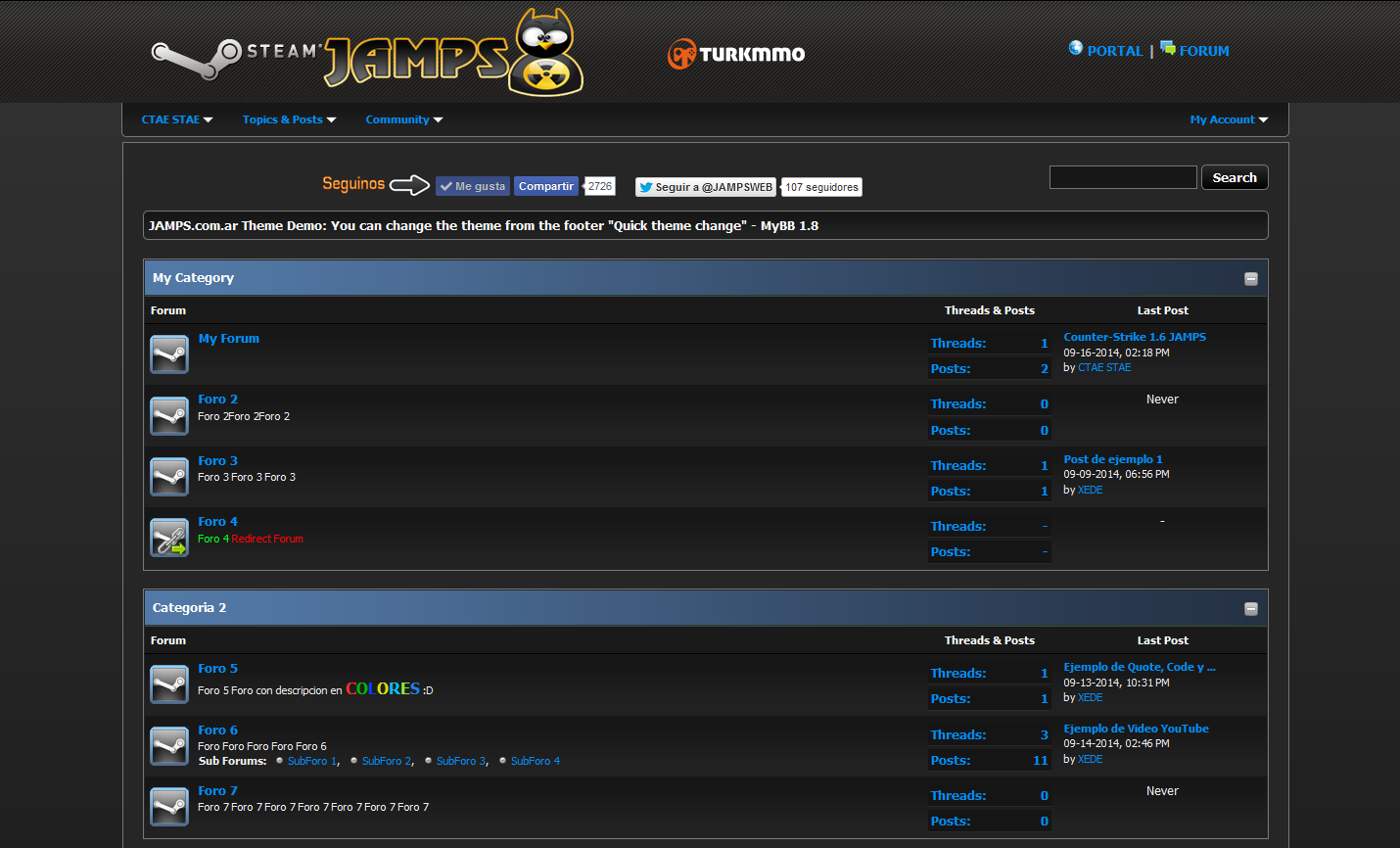The image size is (1400, 848).
Task: Open the My Forum link
Action: pyautogui.click(x=229, y=339)
